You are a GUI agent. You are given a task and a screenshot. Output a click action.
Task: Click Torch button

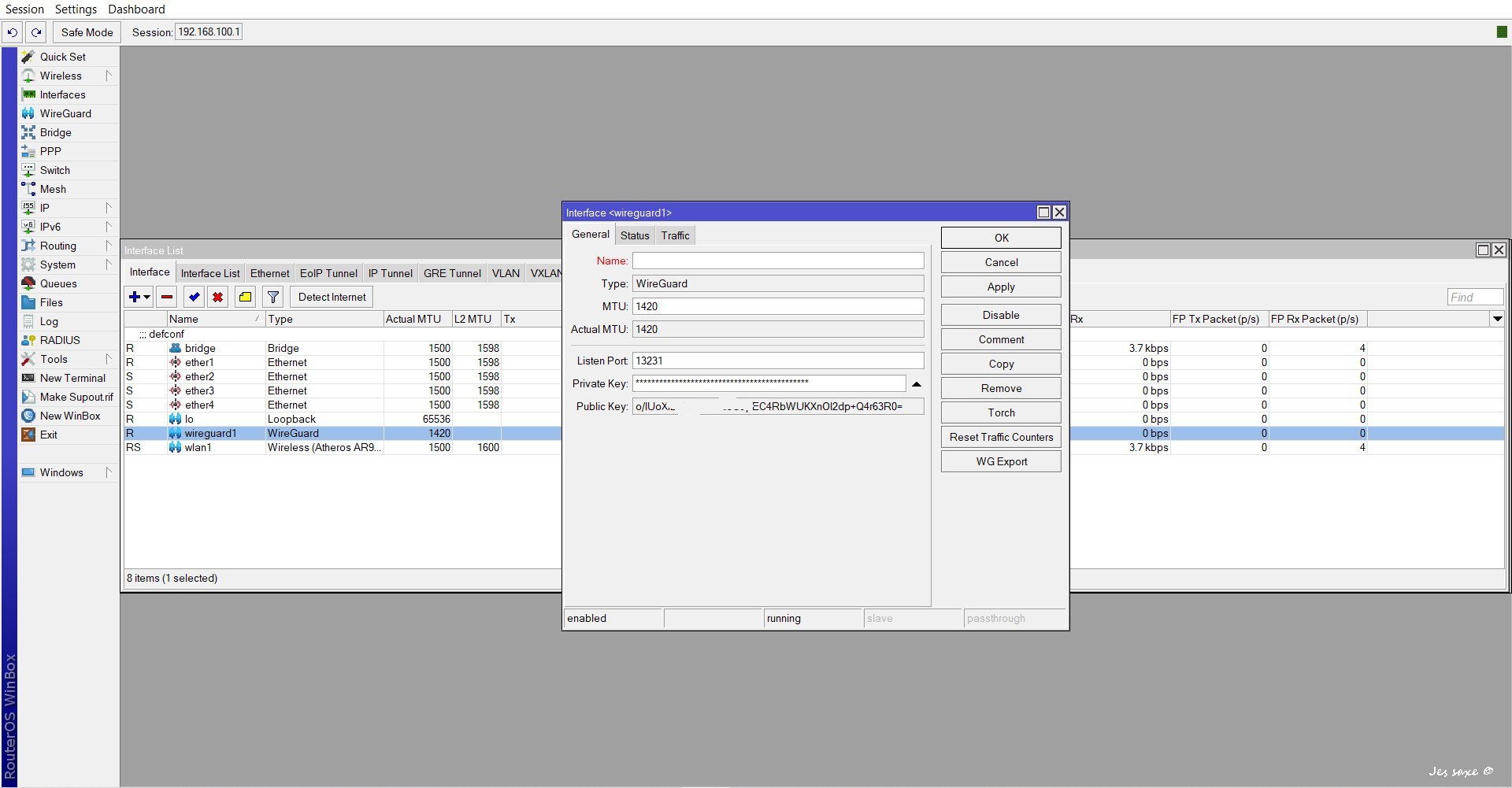coord(1001,412)
